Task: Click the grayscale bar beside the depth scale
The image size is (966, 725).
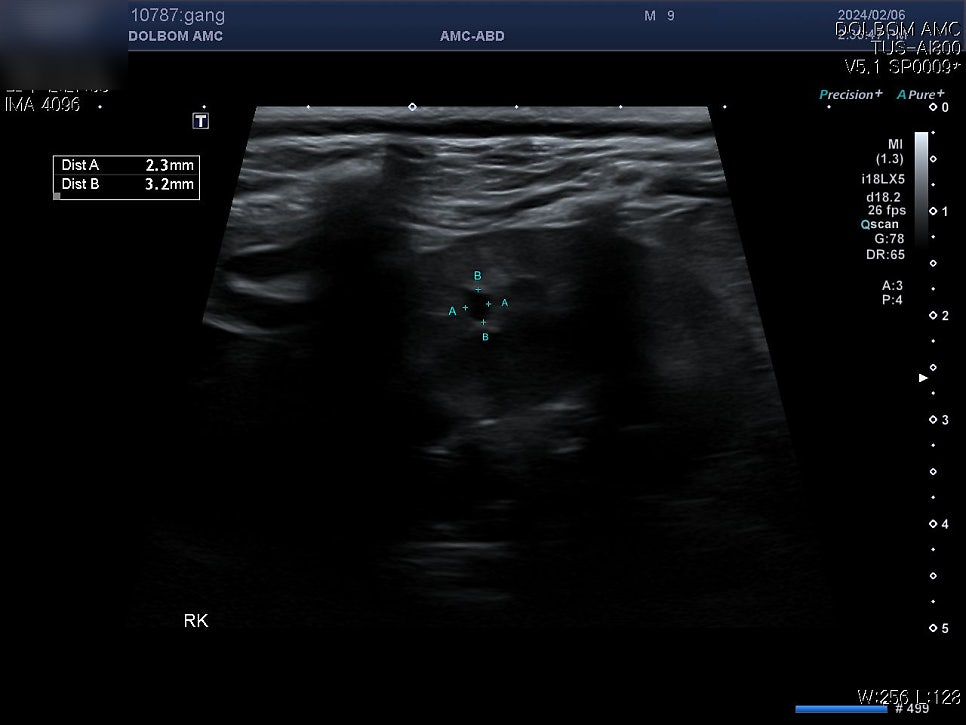Action: pyautogui.click(x=921, y=188)
